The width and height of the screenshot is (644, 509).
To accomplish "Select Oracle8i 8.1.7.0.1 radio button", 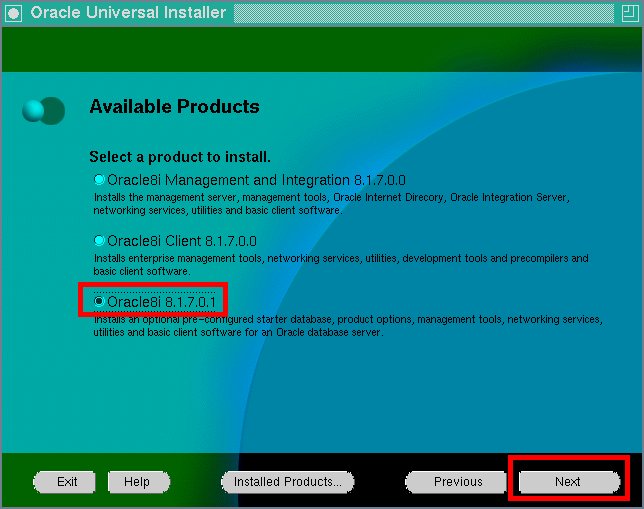I will (99, 302).
